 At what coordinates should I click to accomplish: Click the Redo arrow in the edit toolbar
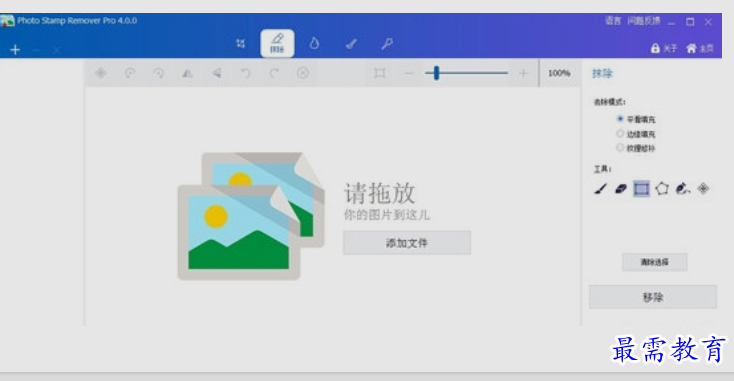(274, 73)
